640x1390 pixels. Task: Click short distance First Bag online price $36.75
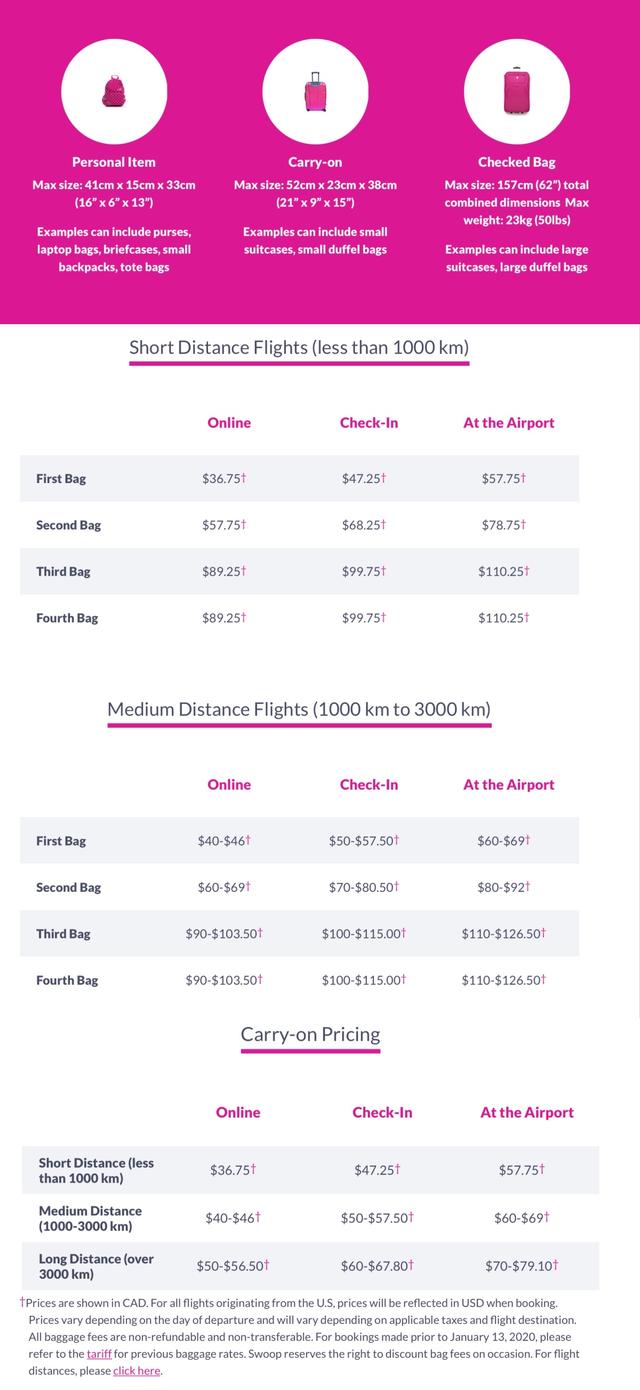(221, 479)
